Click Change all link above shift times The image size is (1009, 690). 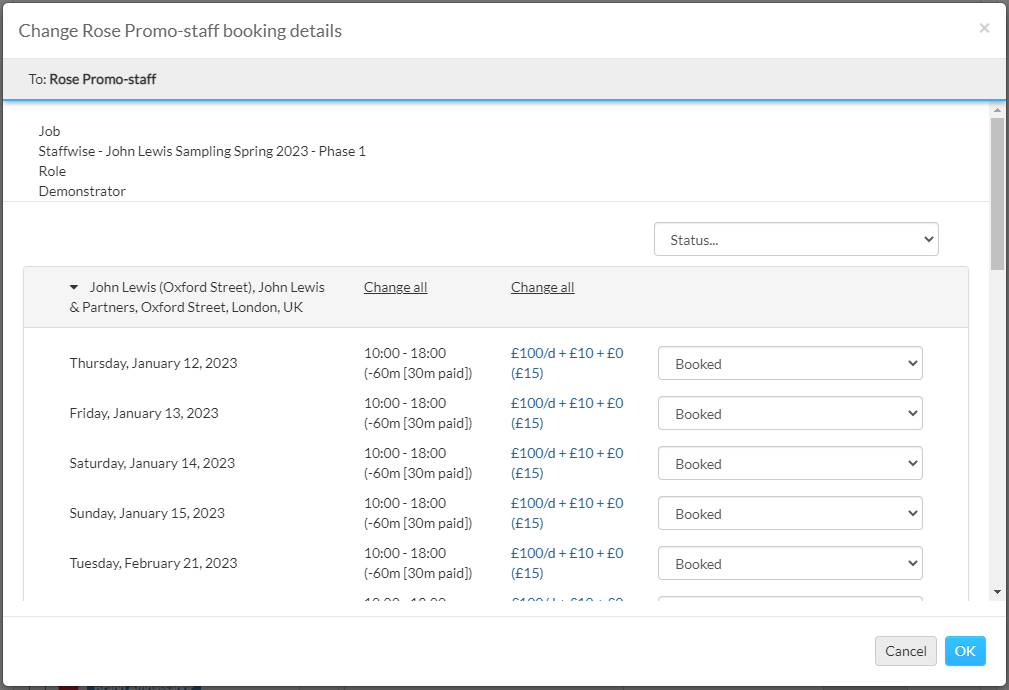click(395, 287)
